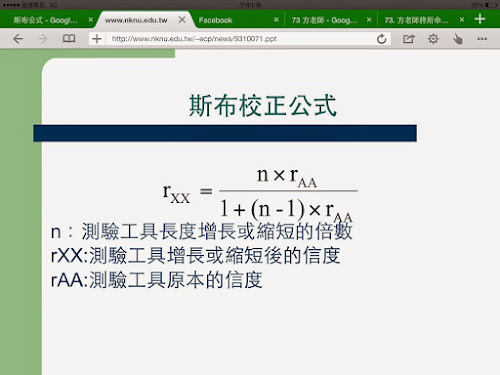Reload the page with refresh icon

[x=381, y=39]
